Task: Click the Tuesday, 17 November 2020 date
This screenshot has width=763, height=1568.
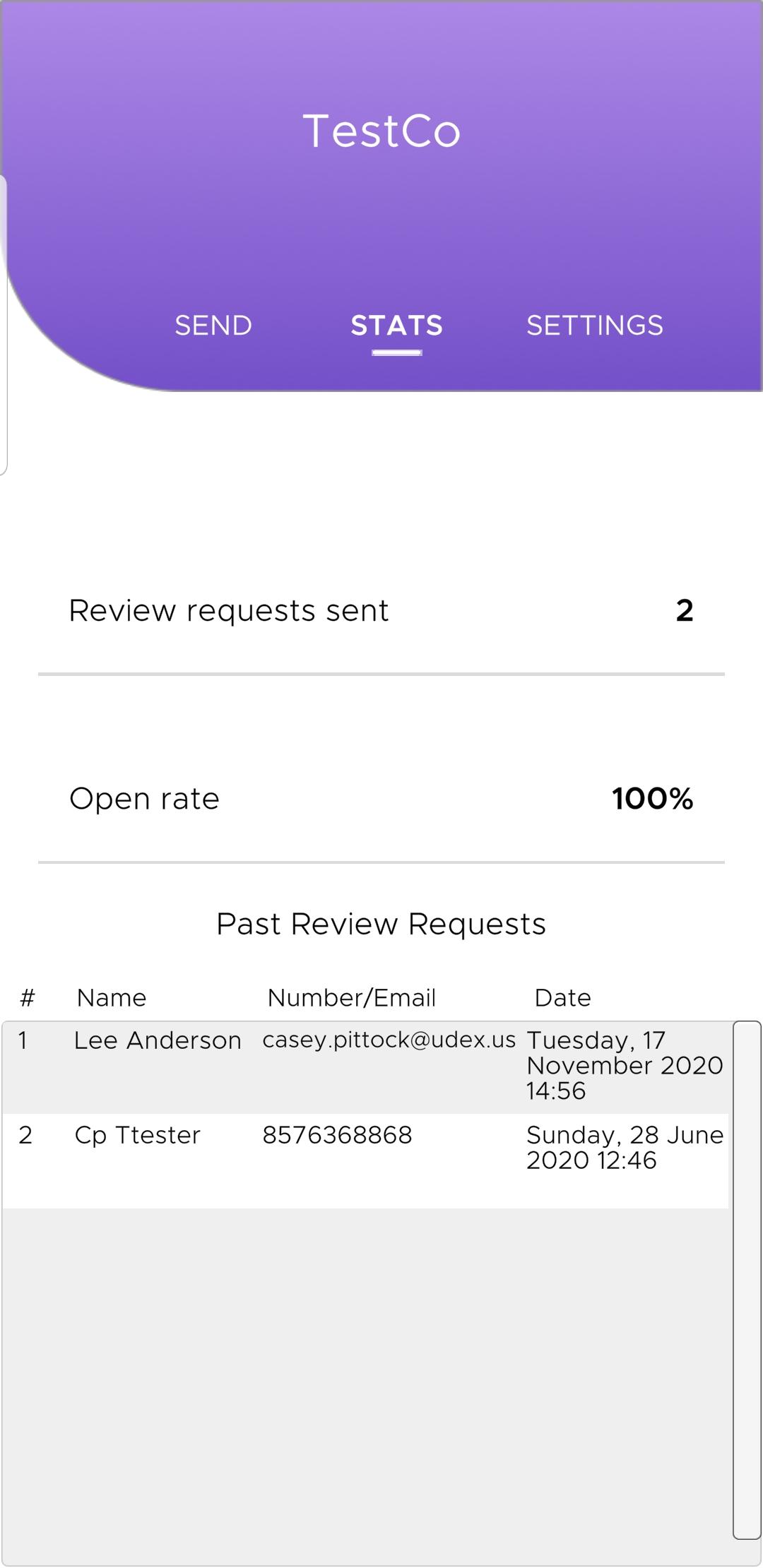Action: [625, 1065]
